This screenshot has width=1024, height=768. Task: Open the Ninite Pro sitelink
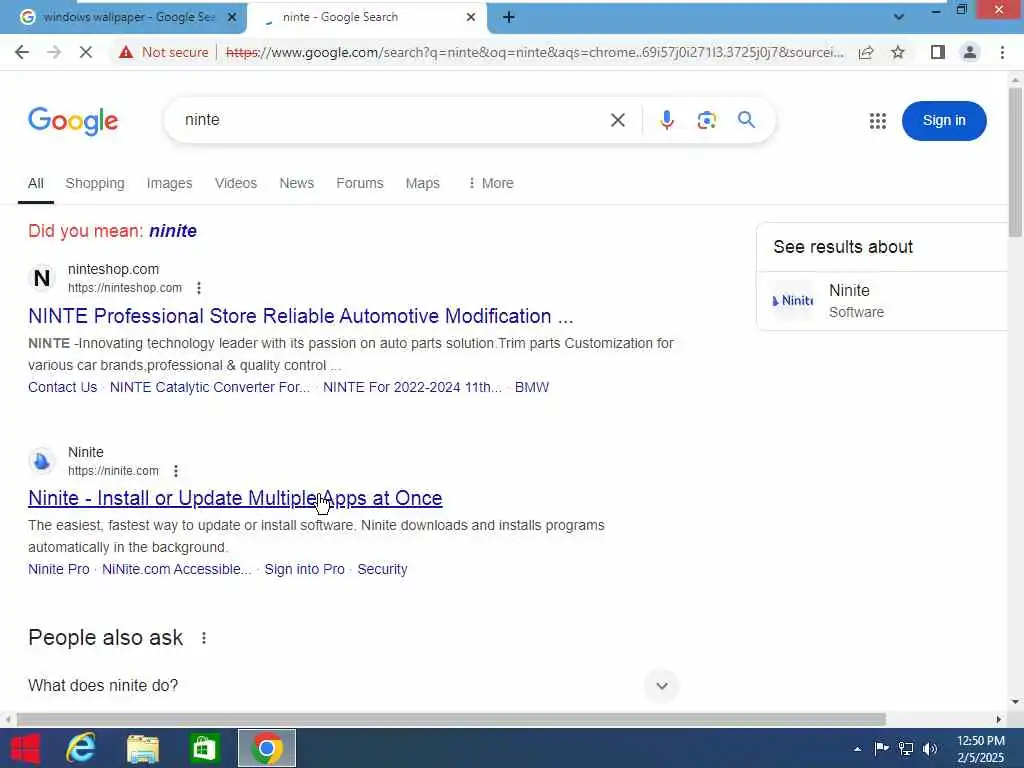point(59,569)
